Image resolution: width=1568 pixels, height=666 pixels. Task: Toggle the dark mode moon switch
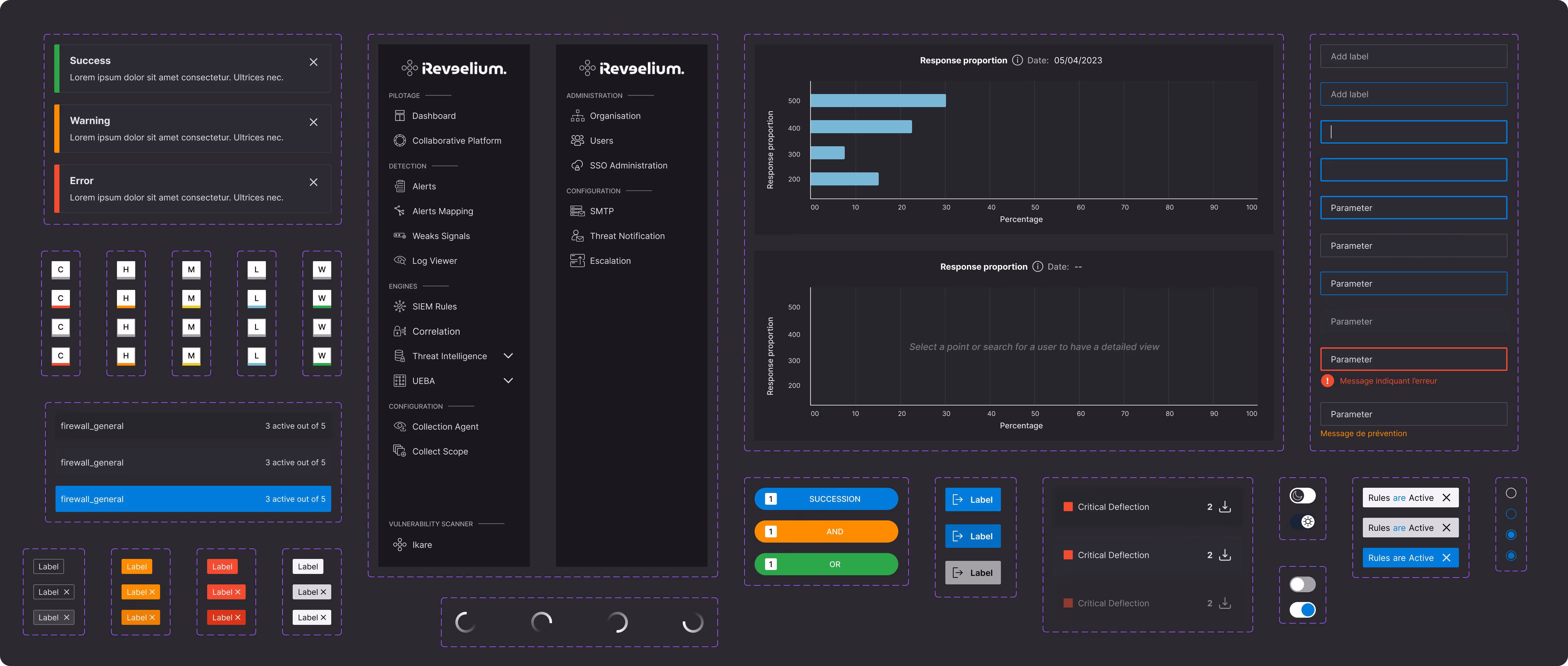pos(1302,496)
